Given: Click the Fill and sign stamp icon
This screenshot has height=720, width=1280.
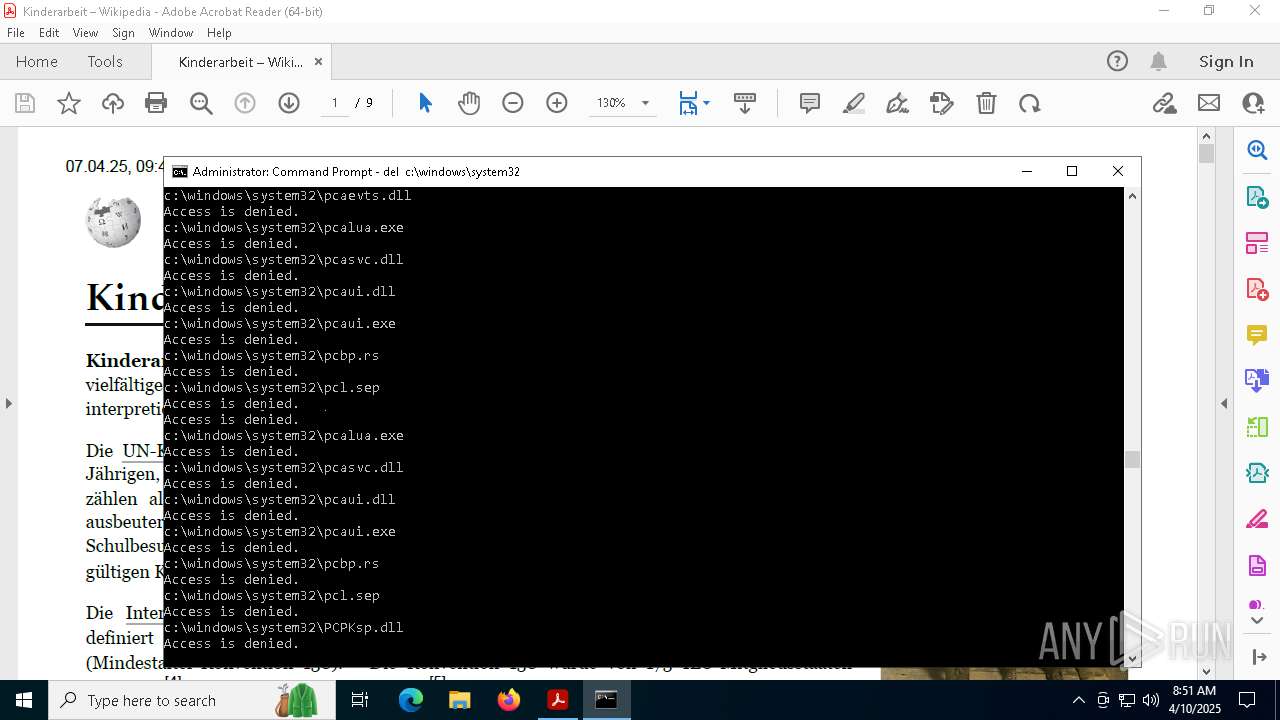Looking at the screenshot, I should [942, 103].
